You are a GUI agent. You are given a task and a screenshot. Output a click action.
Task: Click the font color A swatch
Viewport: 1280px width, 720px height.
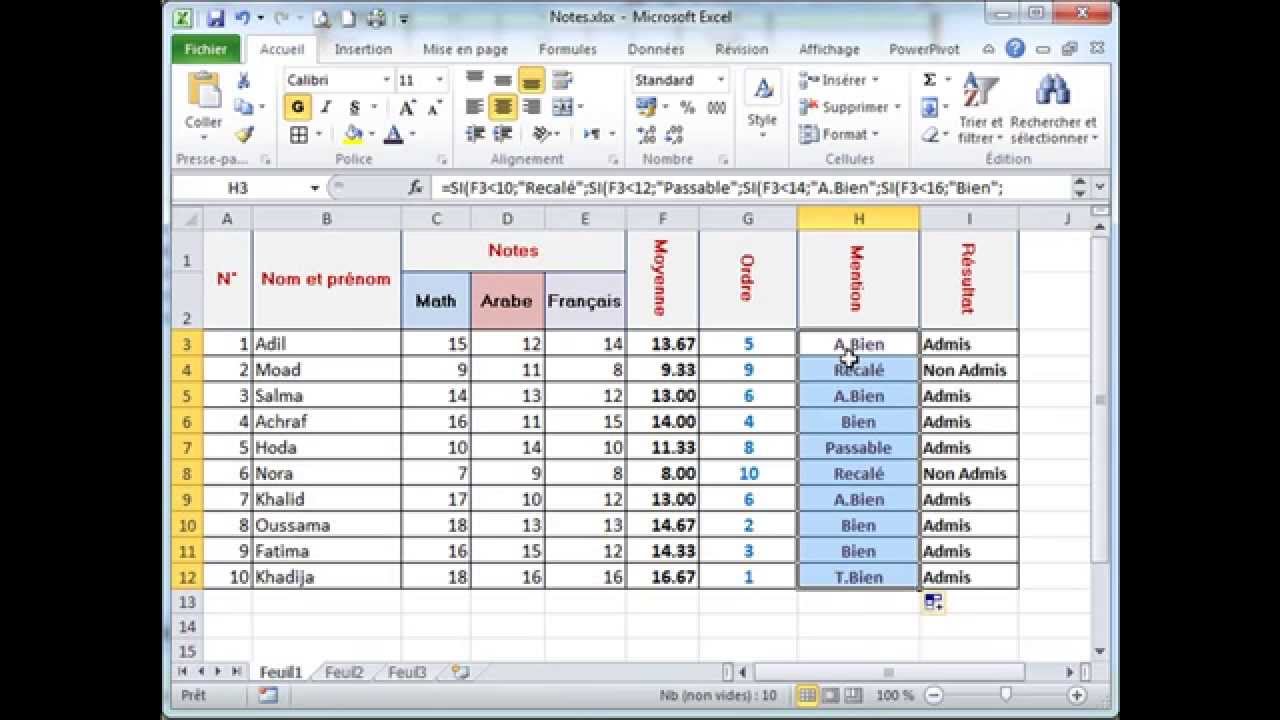tap(394, 134)
